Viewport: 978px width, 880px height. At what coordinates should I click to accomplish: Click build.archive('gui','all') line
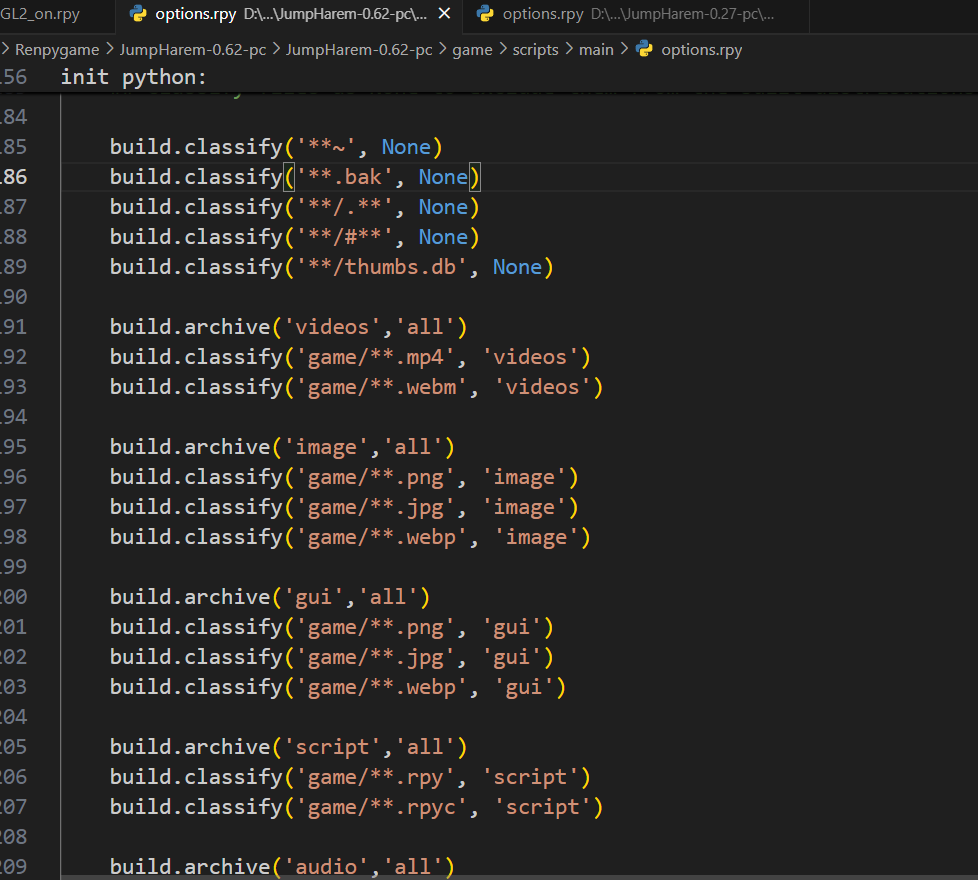pyautogui.click(x=270, y=597)
